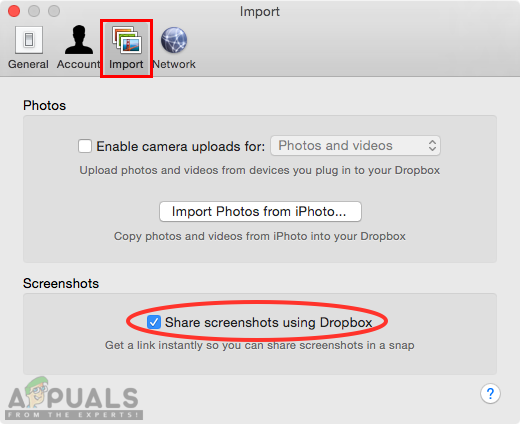This screenshot has width=520, height=424.
Task: Select the Import photos stack icon
Action: pos(127,40)
